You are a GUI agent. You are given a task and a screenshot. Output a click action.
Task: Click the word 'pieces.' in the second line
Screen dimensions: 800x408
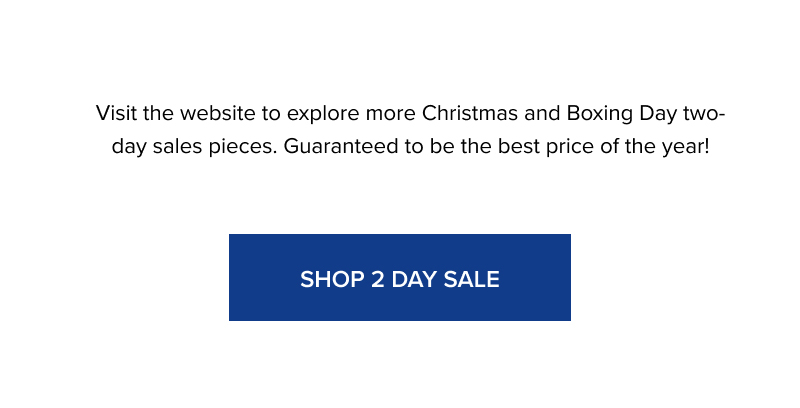[243, 147]
